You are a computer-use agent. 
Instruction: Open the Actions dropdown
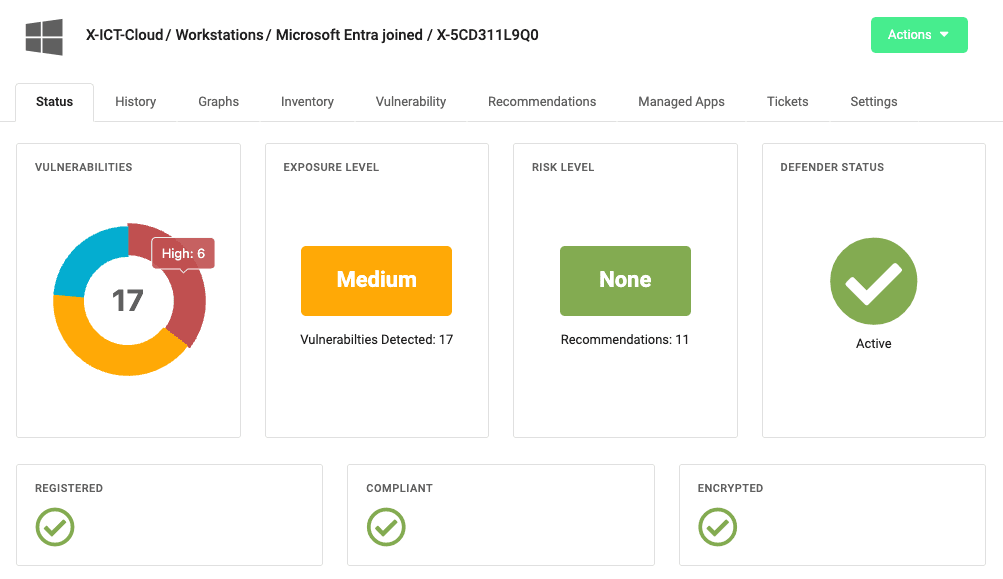pos(918,34)
